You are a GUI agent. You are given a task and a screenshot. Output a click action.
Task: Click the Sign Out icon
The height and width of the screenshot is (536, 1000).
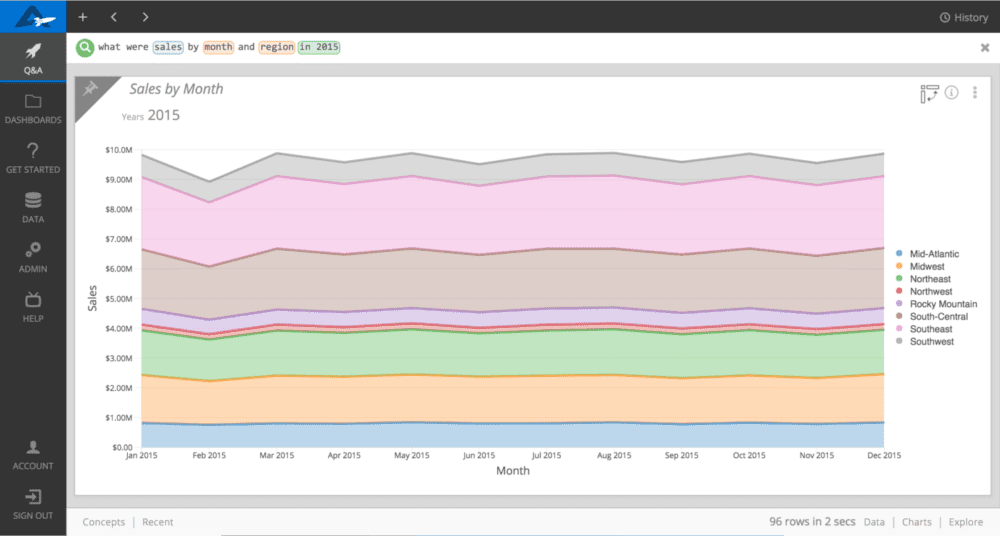33,496
